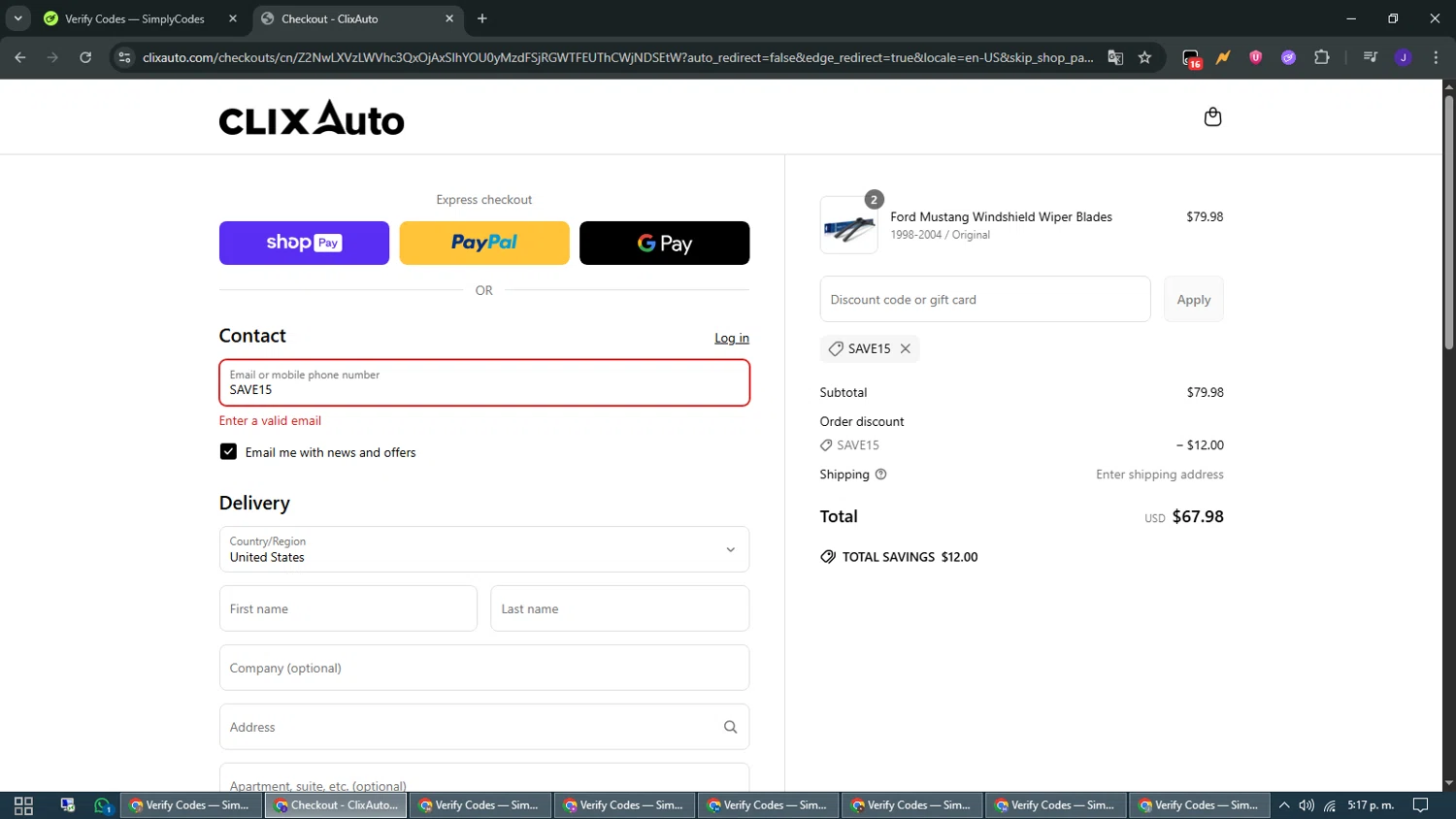Screen dimensions: 1456x819
Task: Click the Last name field
Action: [619, 608]
